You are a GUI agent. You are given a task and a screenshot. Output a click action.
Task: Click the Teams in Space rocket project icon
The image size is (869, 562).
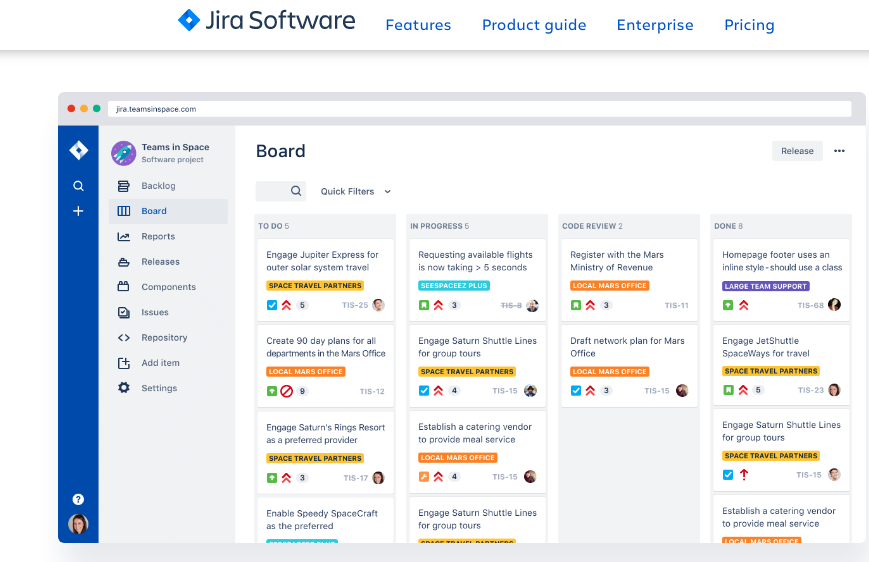[x=124, y=153]
